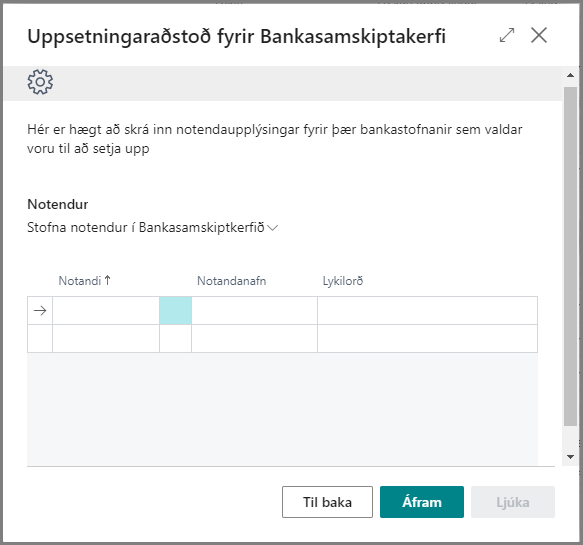Click the Lykilorð field in second row
Screen dimensions: 583x545
tap(428, 339)
